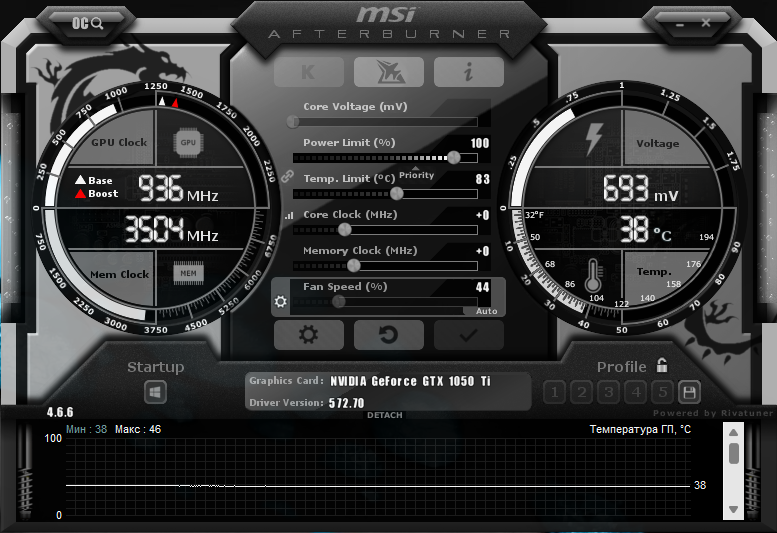Click the MSI jet logo button
Image resolution: width=777 pixels, height=533 pixels.
[388, 72]
